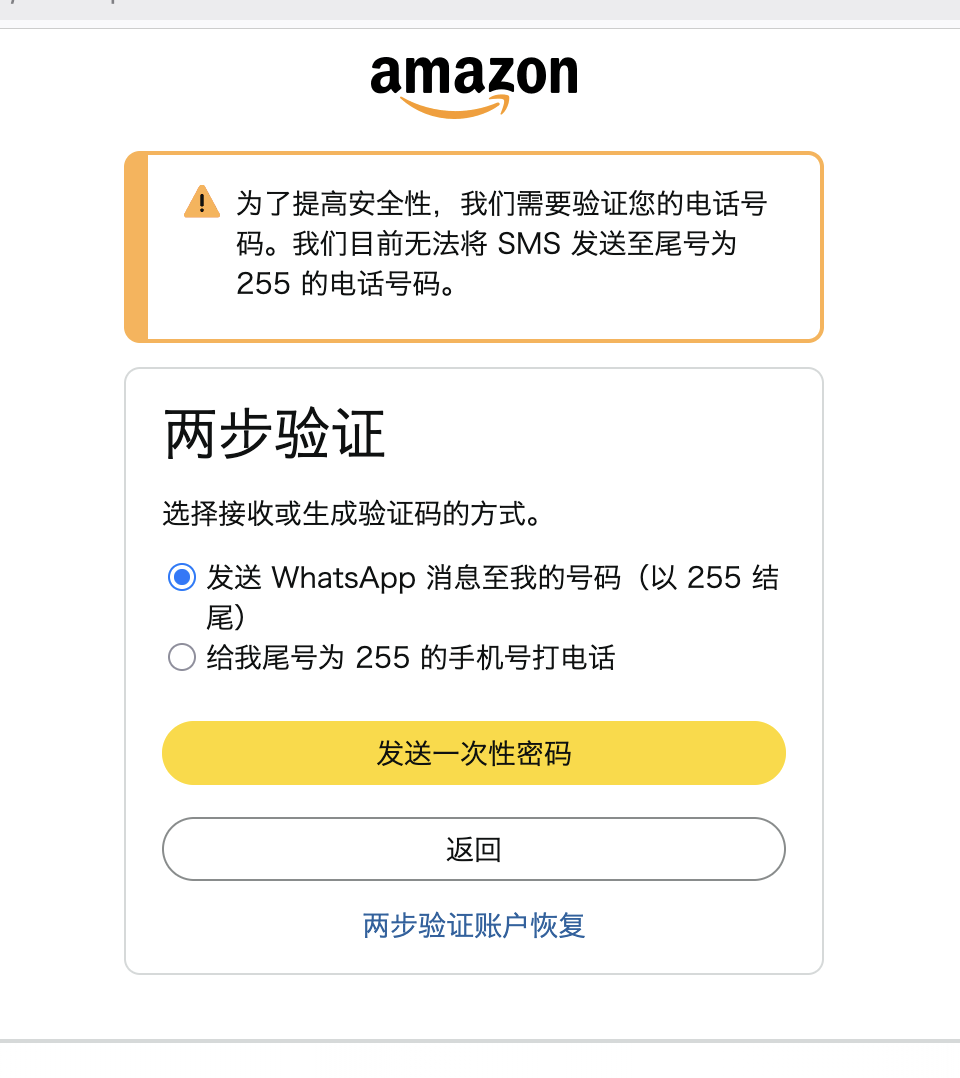This screenshot has width=960, height=1078.
Task: Click the 发送 WhatsApp 消息至我的号码 option label
Action: [492, 578]
